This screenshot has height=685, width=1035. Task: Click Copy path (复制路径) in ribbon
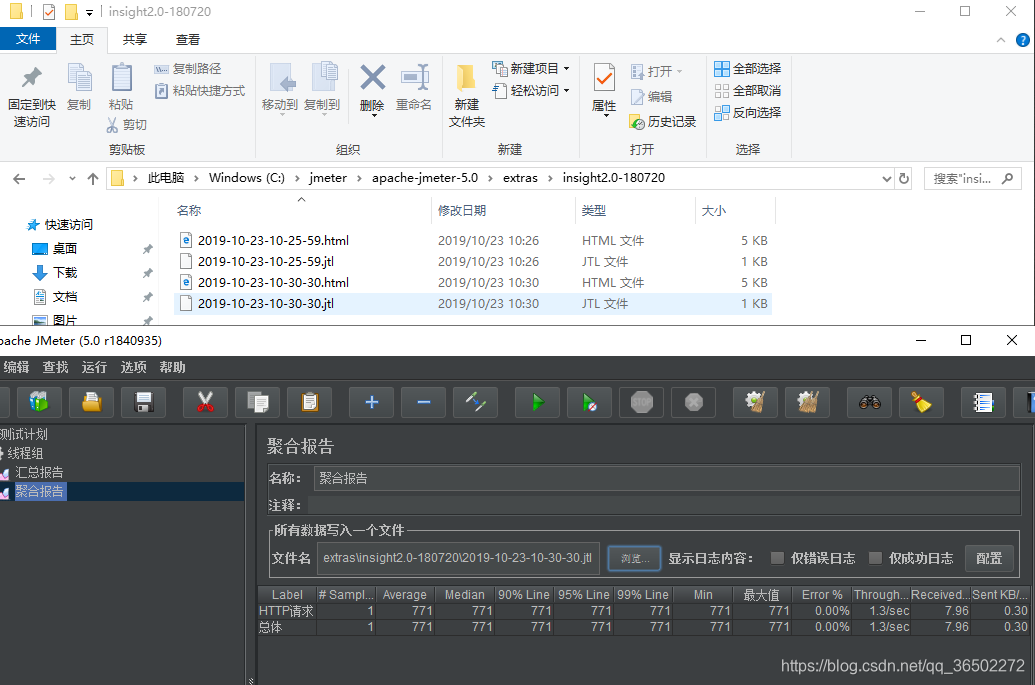(x=188, y=69)
